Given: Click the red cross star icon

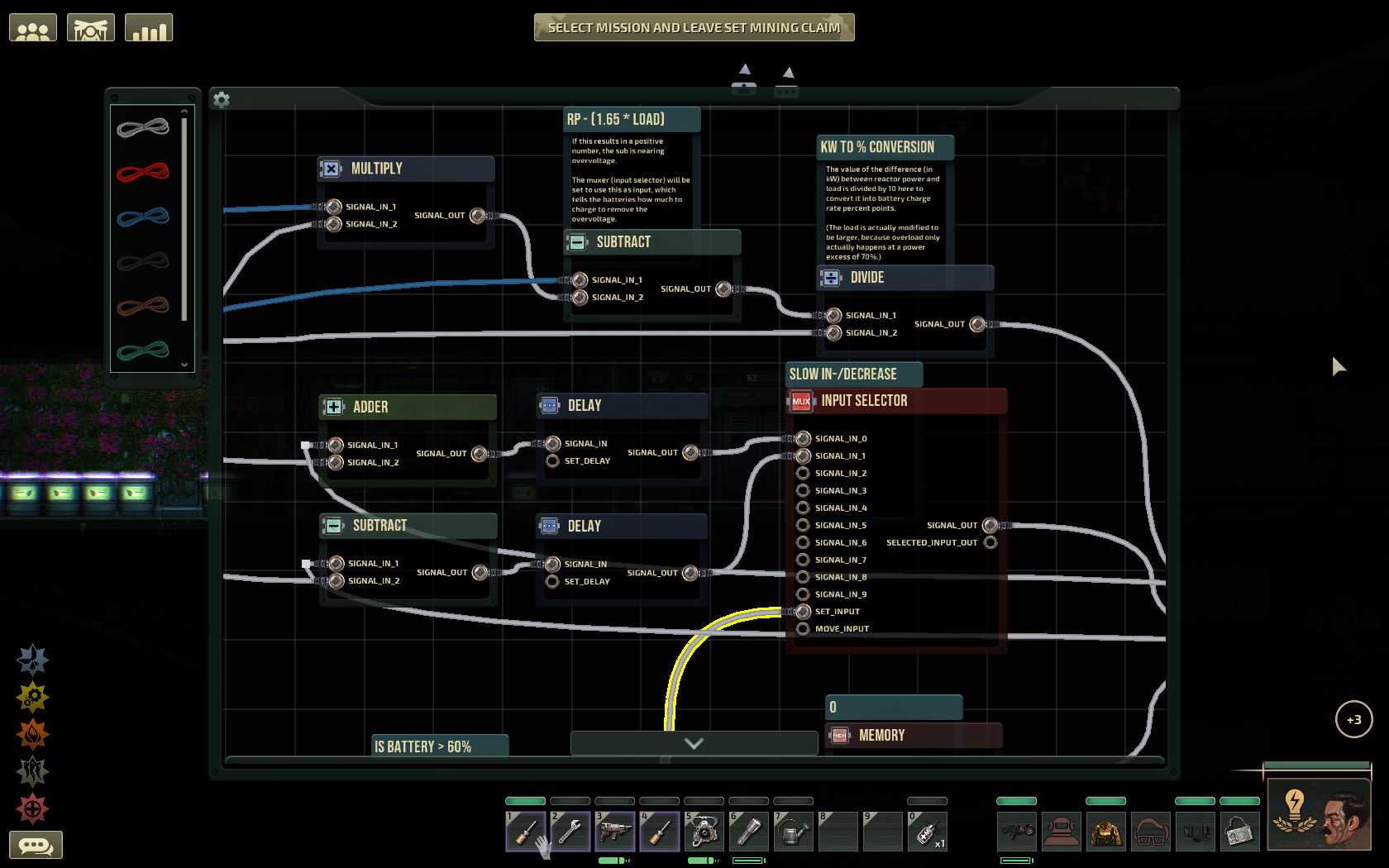Looking at the screenshot, I should point(33,808).
